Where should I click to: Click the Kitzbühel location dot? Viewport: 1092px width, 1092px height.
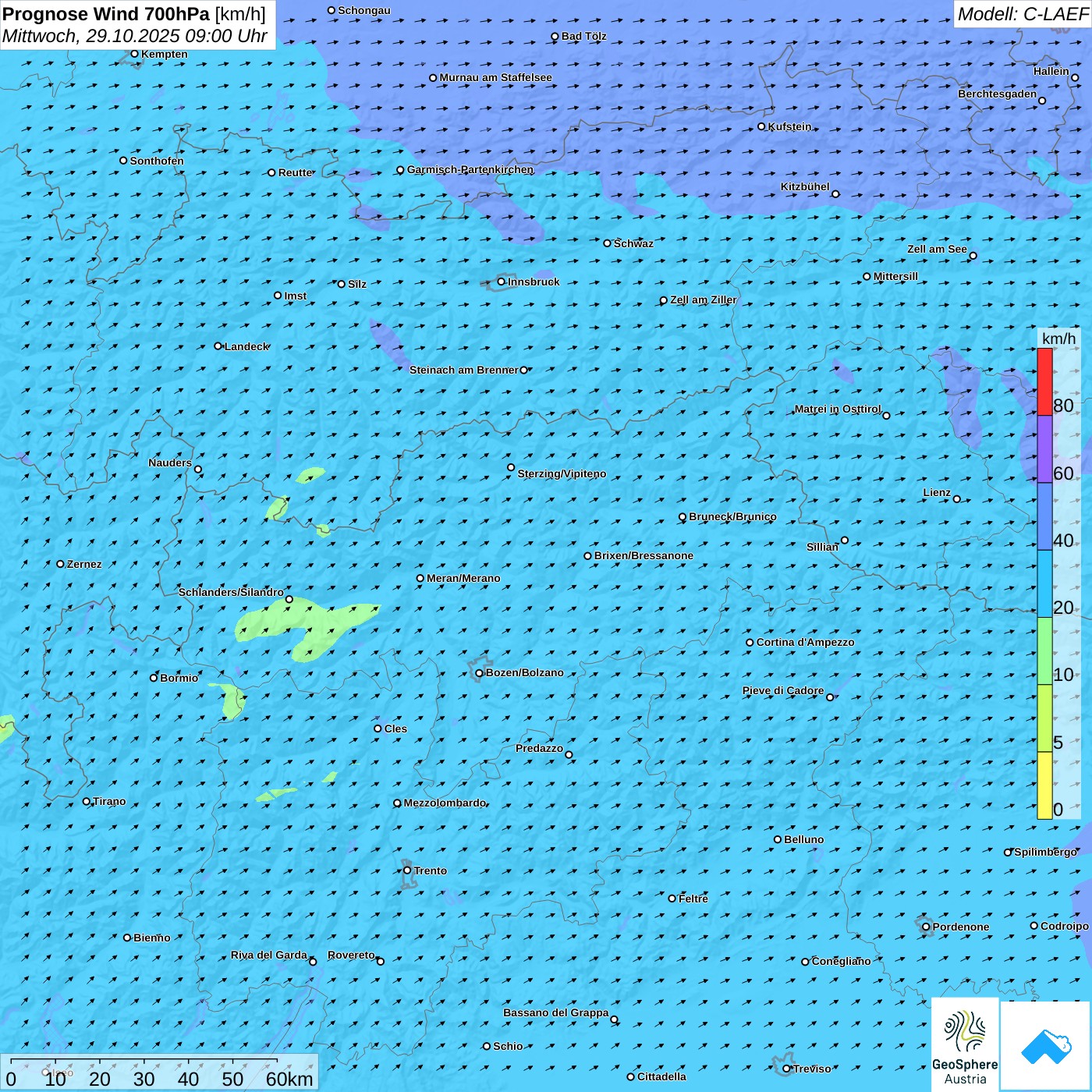point(835,194)
